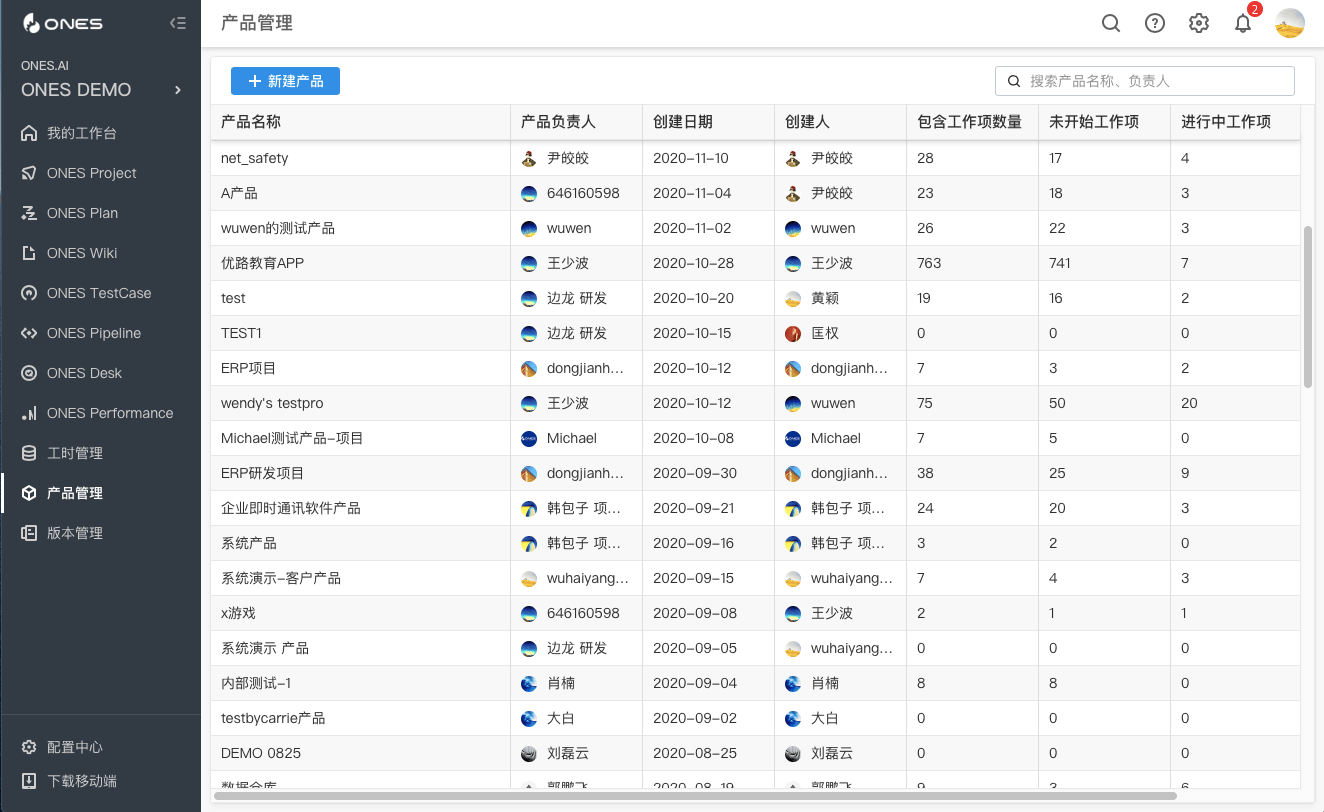Click 刘磊云's avatar in the 创建人 column

pos(793,753)
